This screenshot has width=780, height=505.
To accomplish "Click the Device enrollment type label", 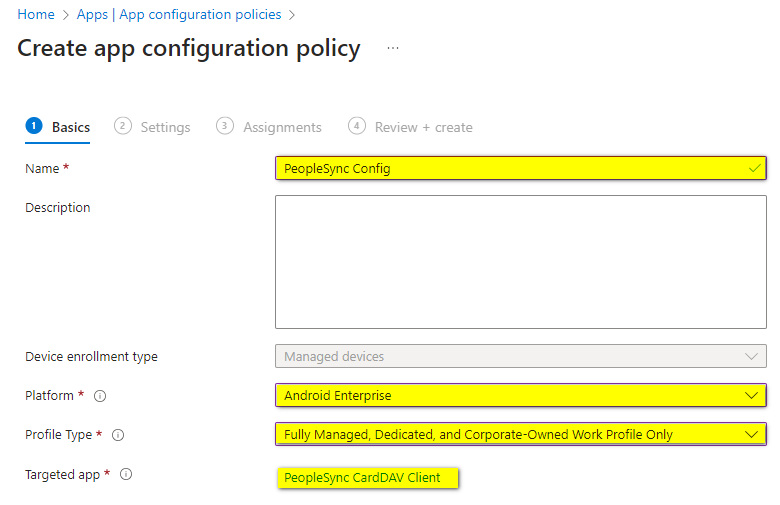I will (92, 357).
